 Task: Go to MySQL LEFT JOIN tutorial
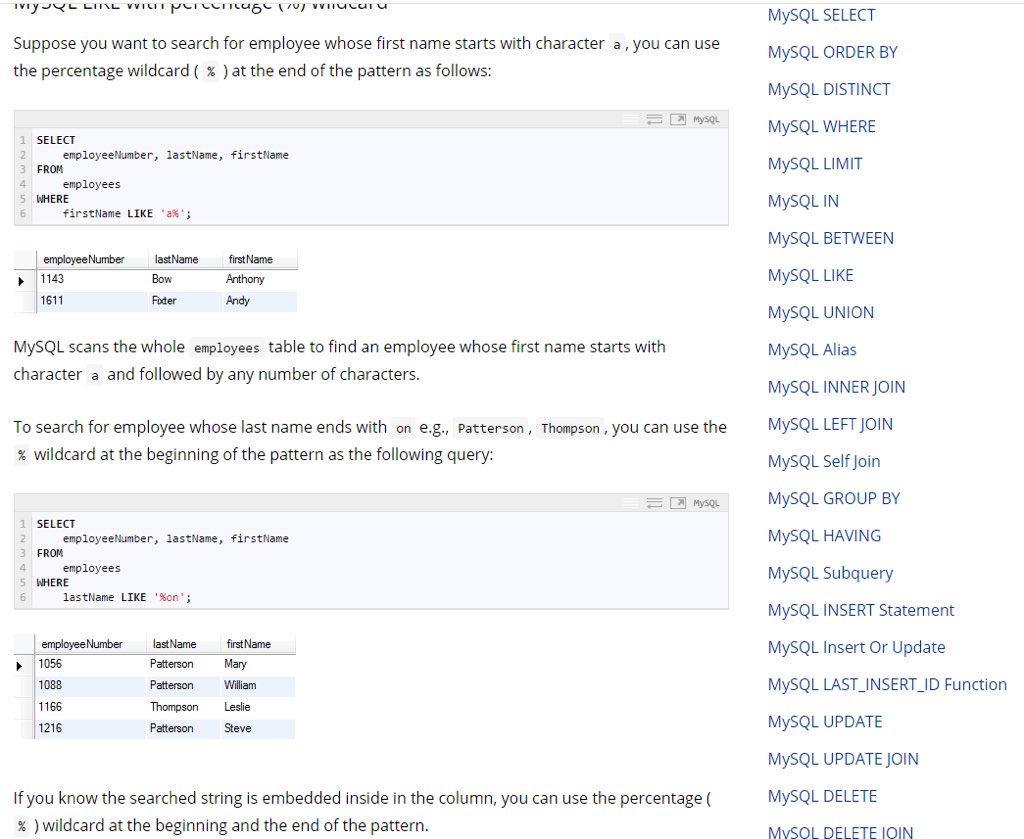click(x=829, y=424)
